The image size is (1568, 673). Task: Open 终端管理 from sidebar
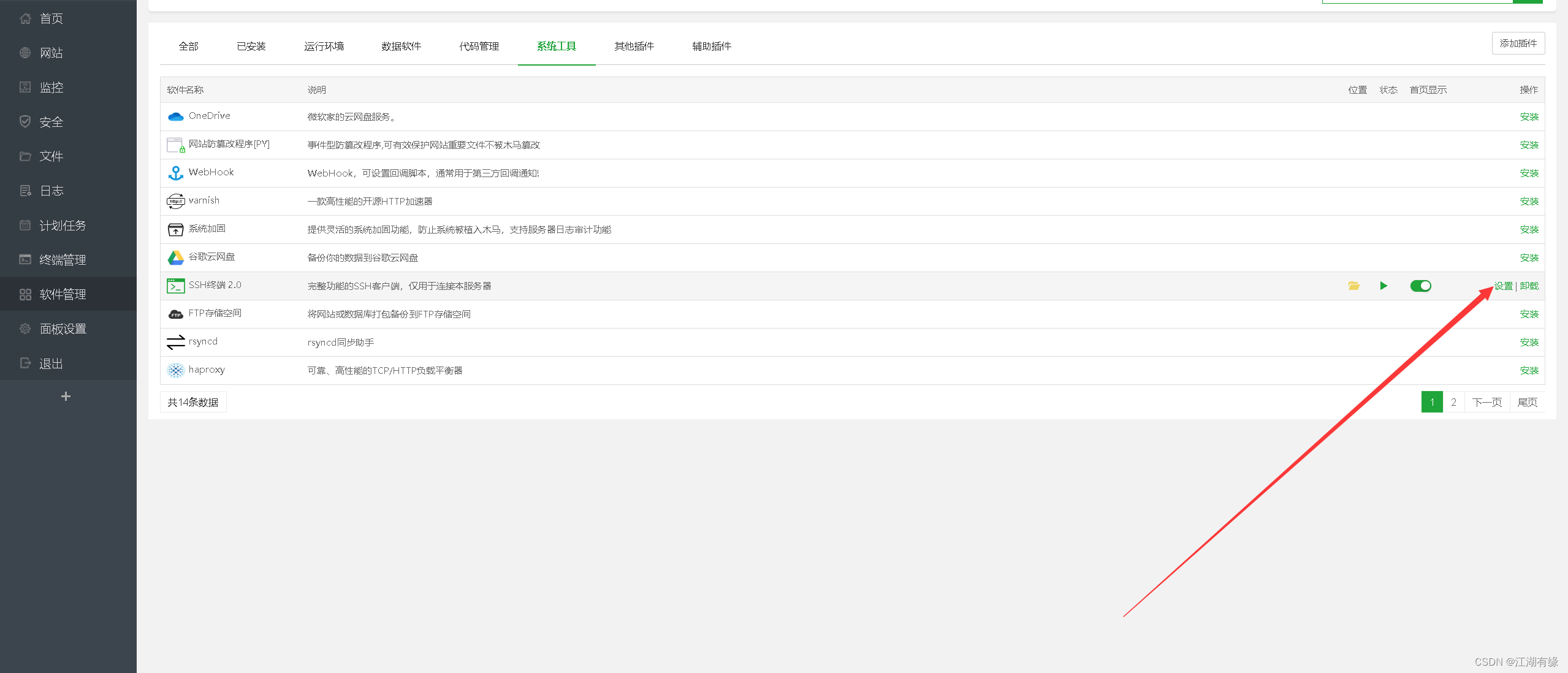[x=62, y=260]
